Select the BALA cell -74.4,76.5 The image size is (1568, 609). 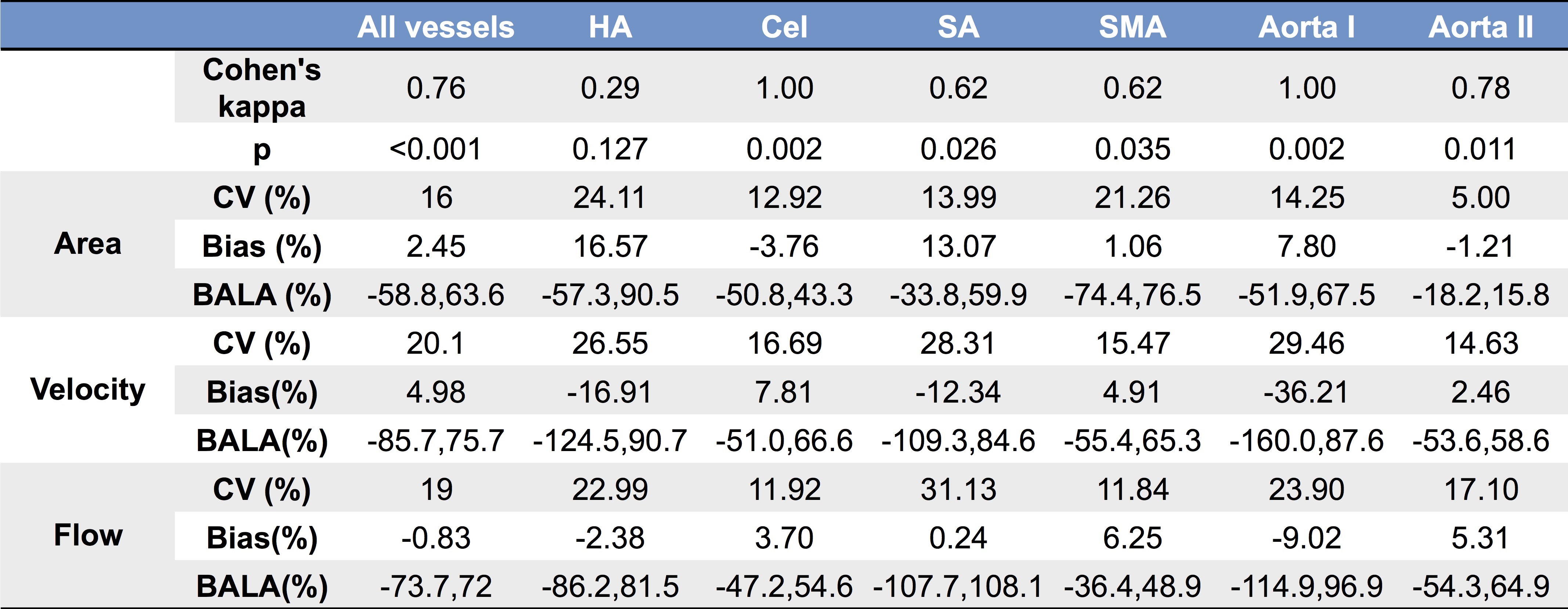[x=1132, y=295]
